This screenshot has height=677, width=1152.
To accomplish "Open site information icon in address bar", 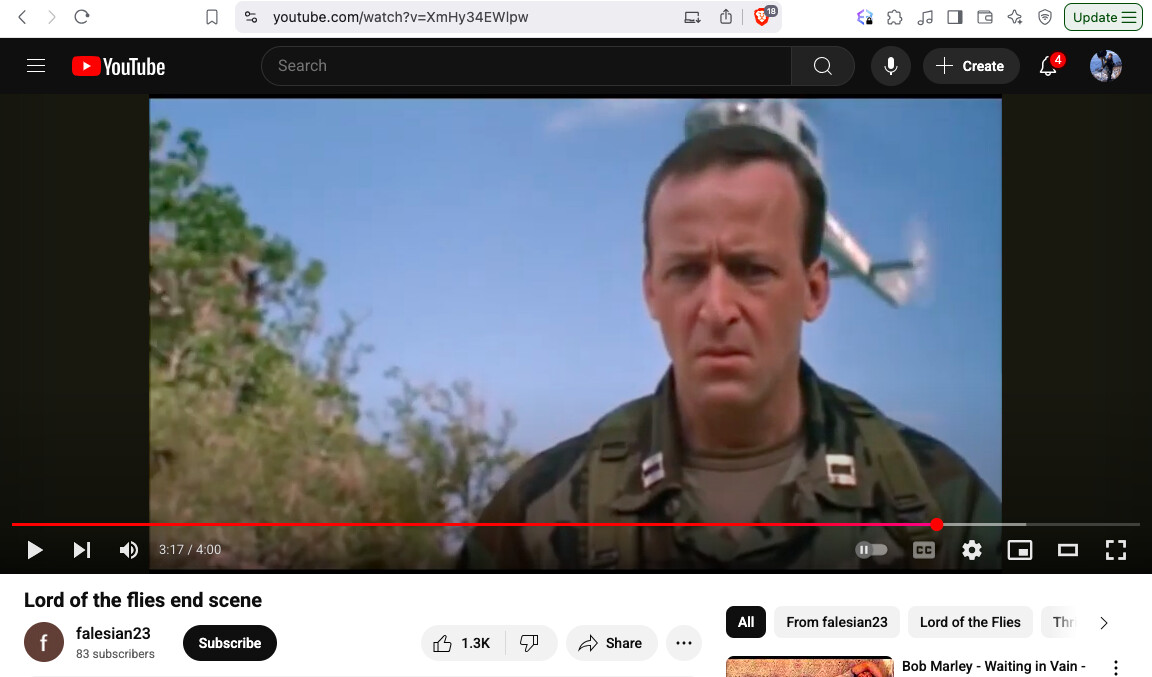I will 251,17.
